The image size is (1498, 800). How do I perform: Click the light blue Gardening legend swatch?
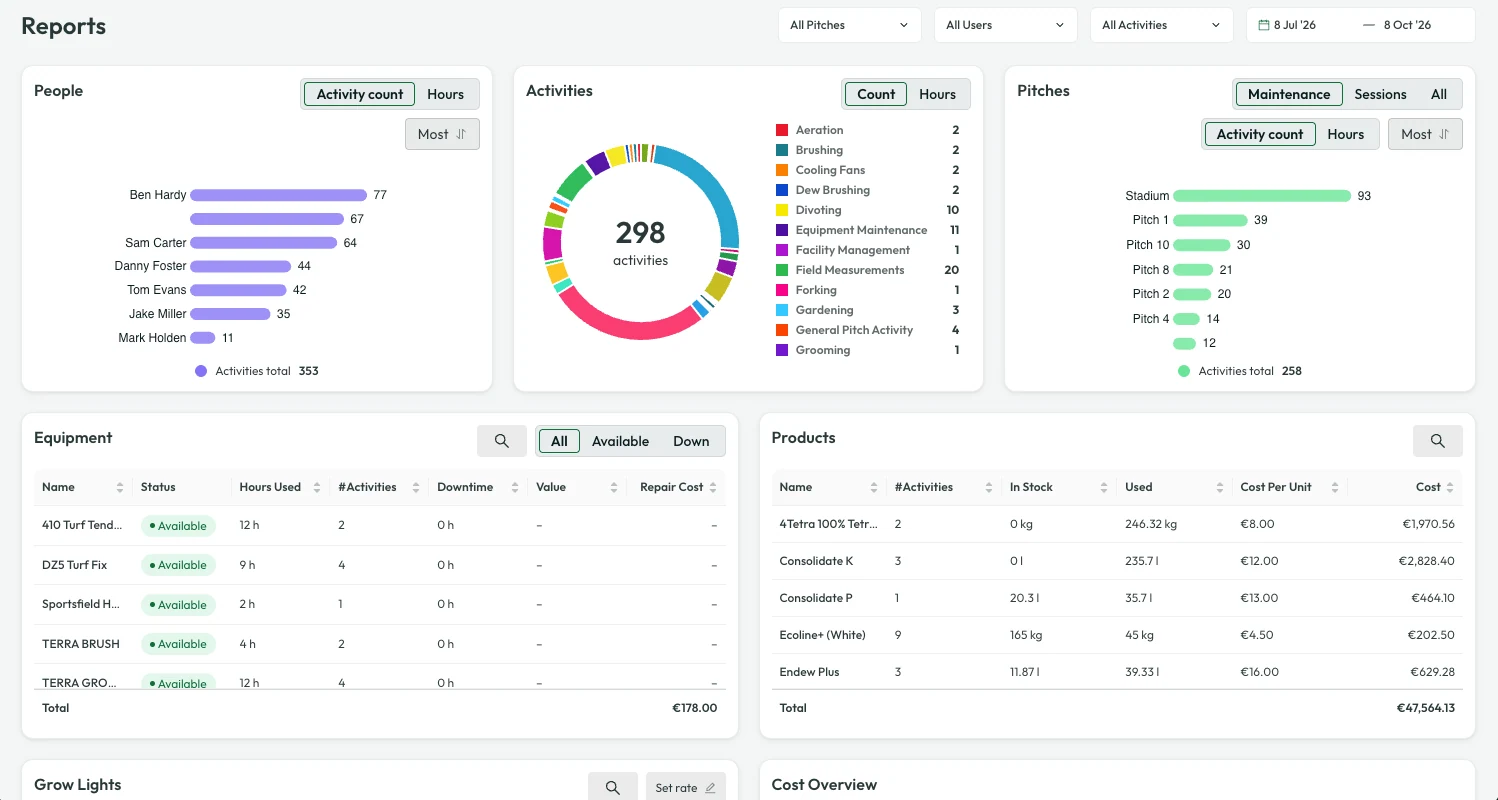tap(782, 310)
